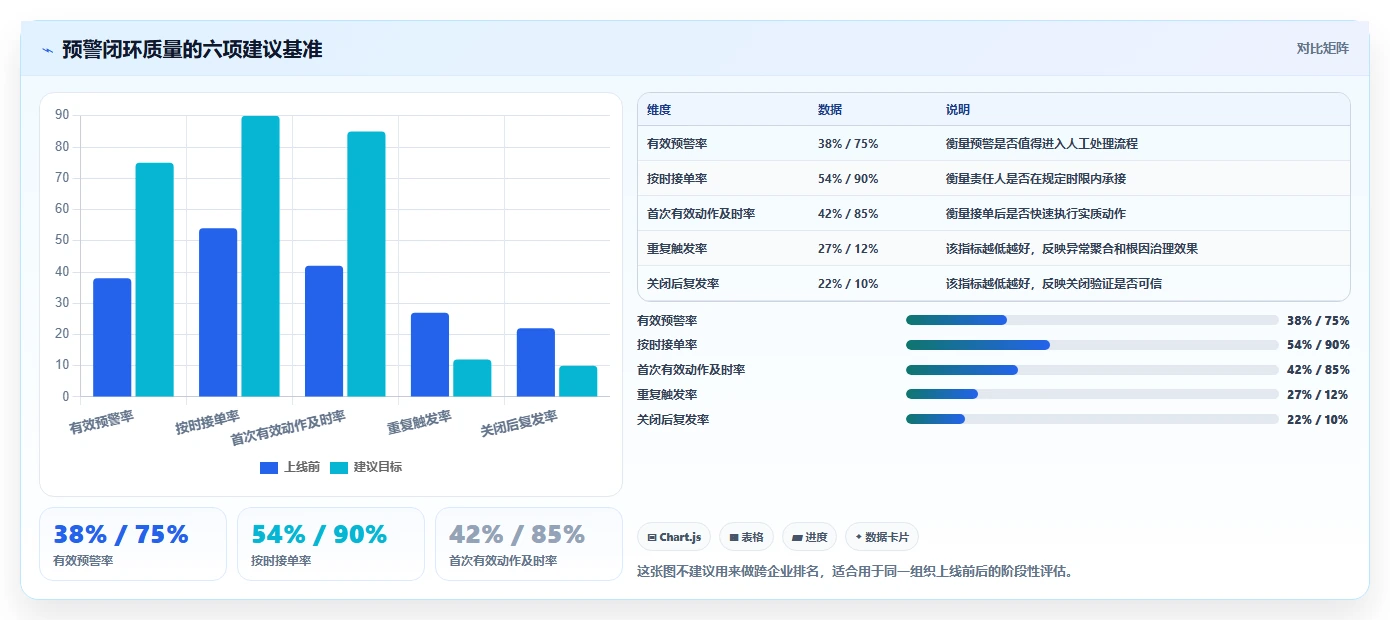This screenshot has height=620, width=1390.
Task: Select the Chart.js tag chip
Action: click(x=674, y=537)
